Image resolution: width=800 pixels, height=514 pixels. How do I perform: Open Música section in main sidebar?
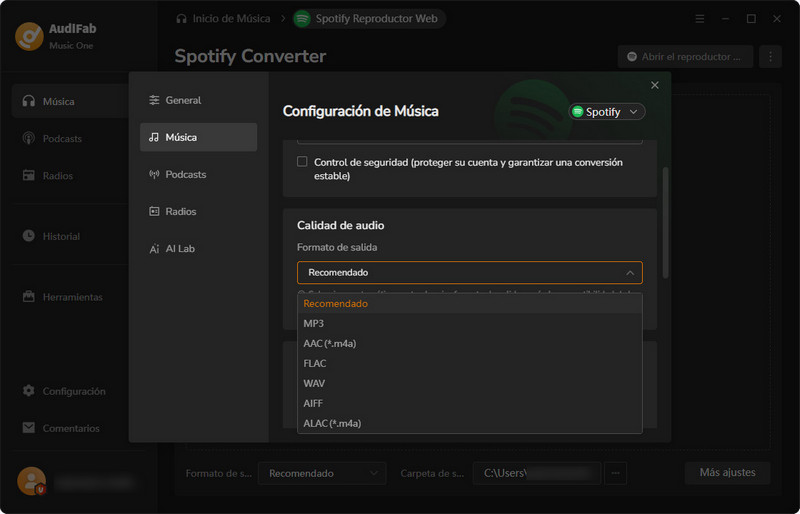click(70, 101)
